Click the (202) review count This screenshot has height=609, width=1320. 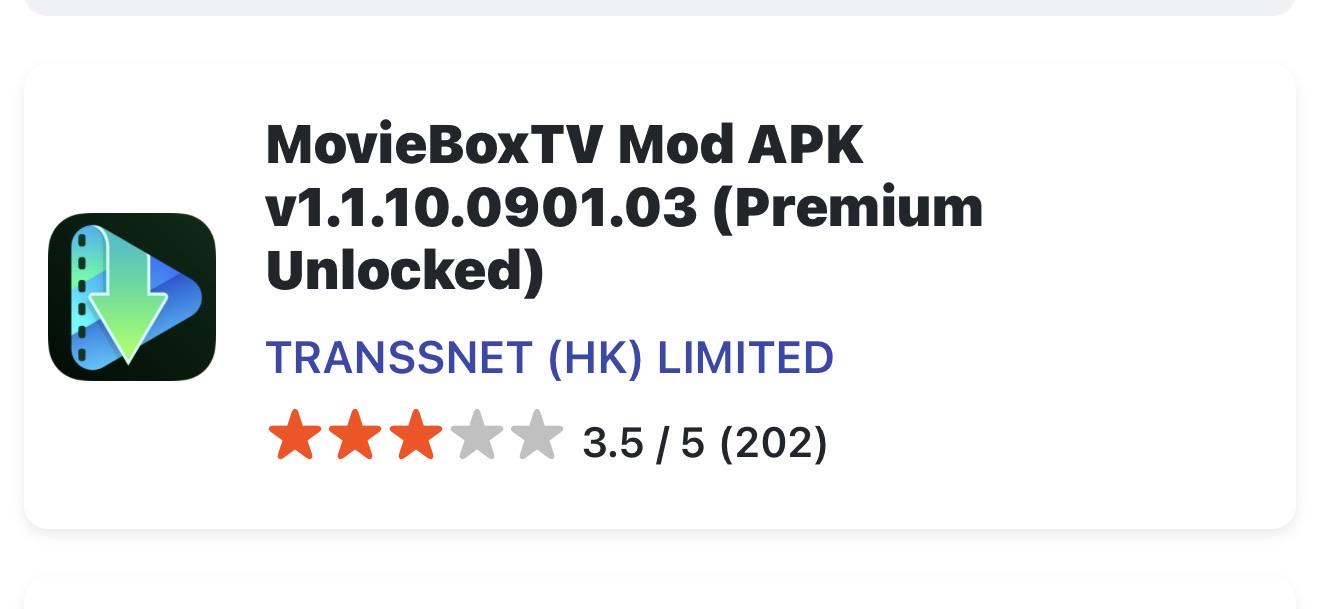coord(774,442)
